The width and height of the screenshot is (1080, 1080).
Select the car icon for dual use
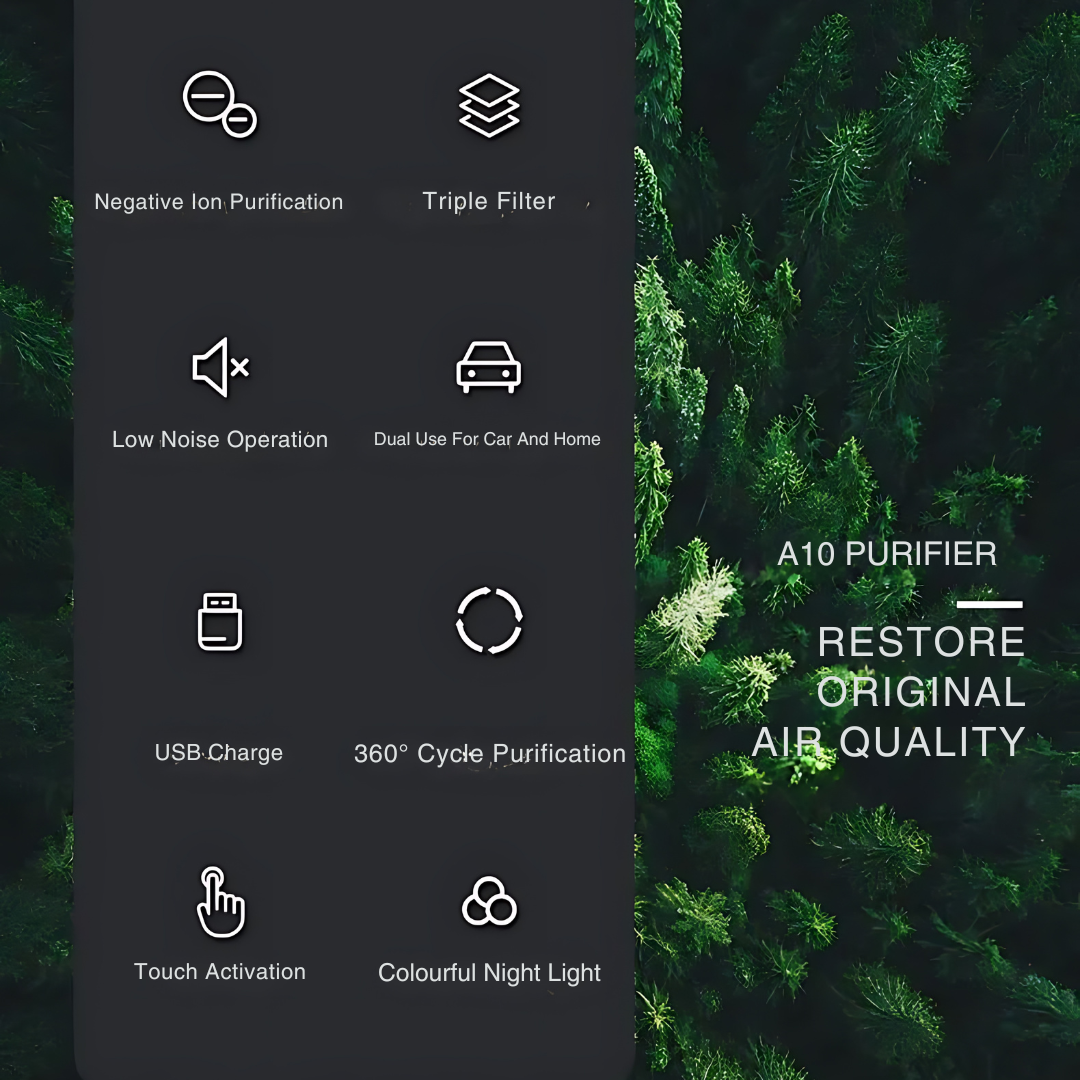click(488, 367)
